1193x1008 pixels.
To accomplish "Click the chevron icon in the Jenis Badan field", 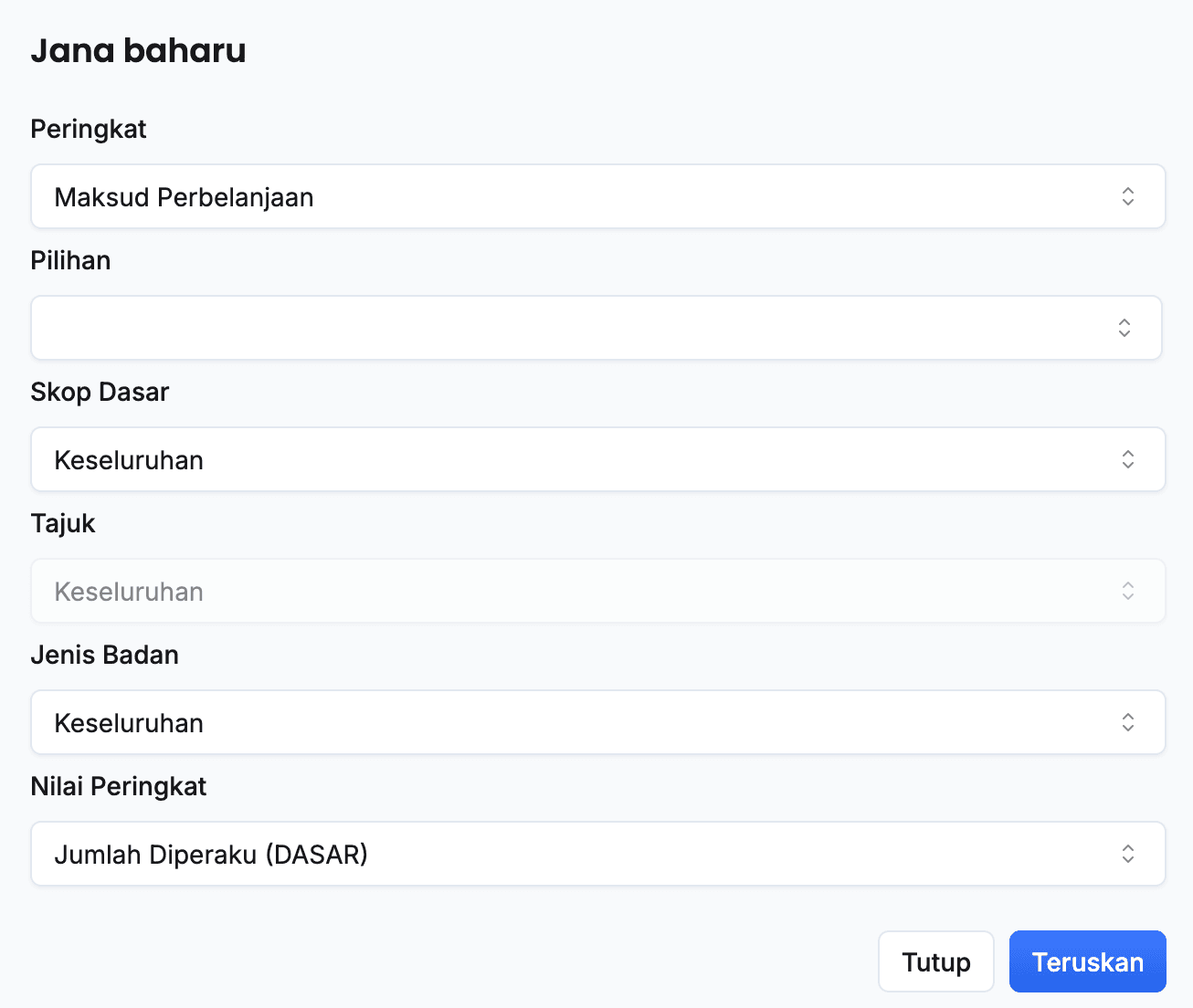I will [1128, 722].
